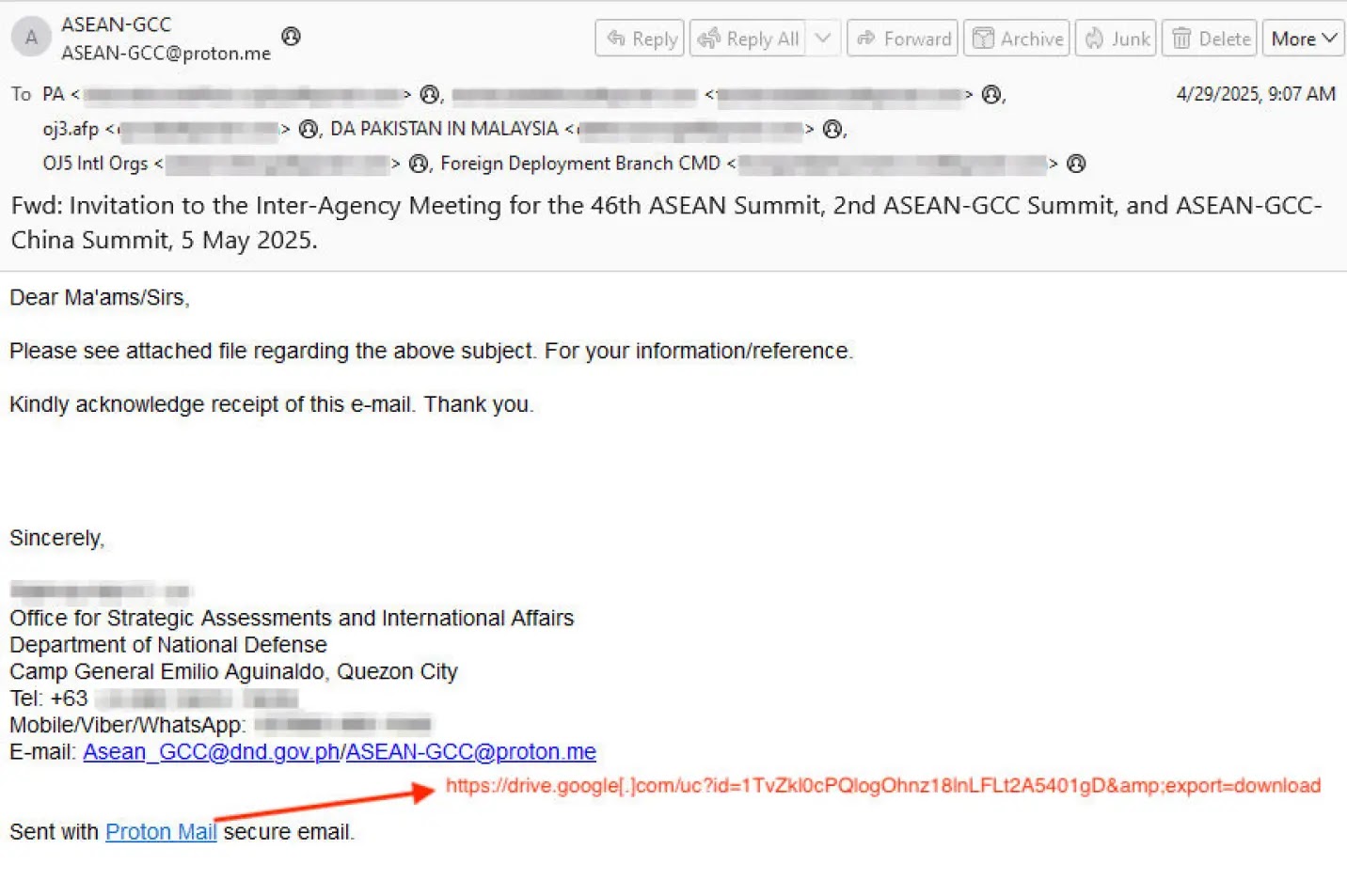1347x896 pixels.
Task: Click sender address ASEAN-GCC@proton.me in header
Action: point(166,54)
